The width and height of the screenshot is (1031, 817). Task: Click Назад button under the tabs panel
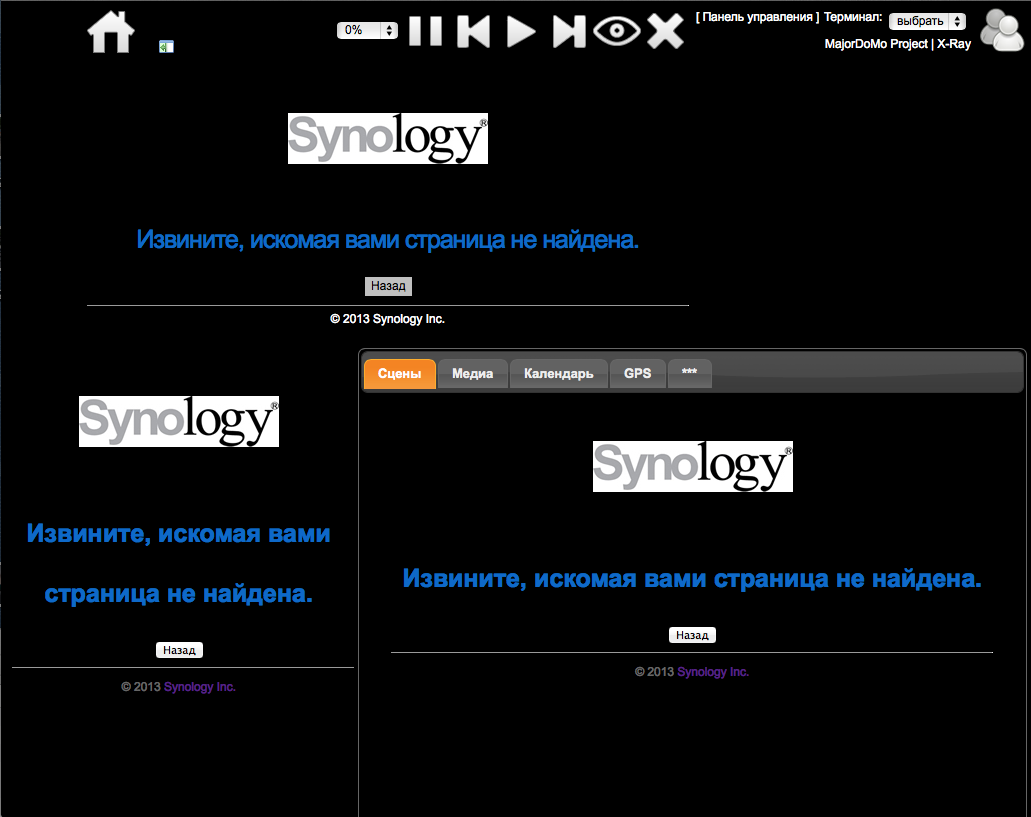coord(692,635)
